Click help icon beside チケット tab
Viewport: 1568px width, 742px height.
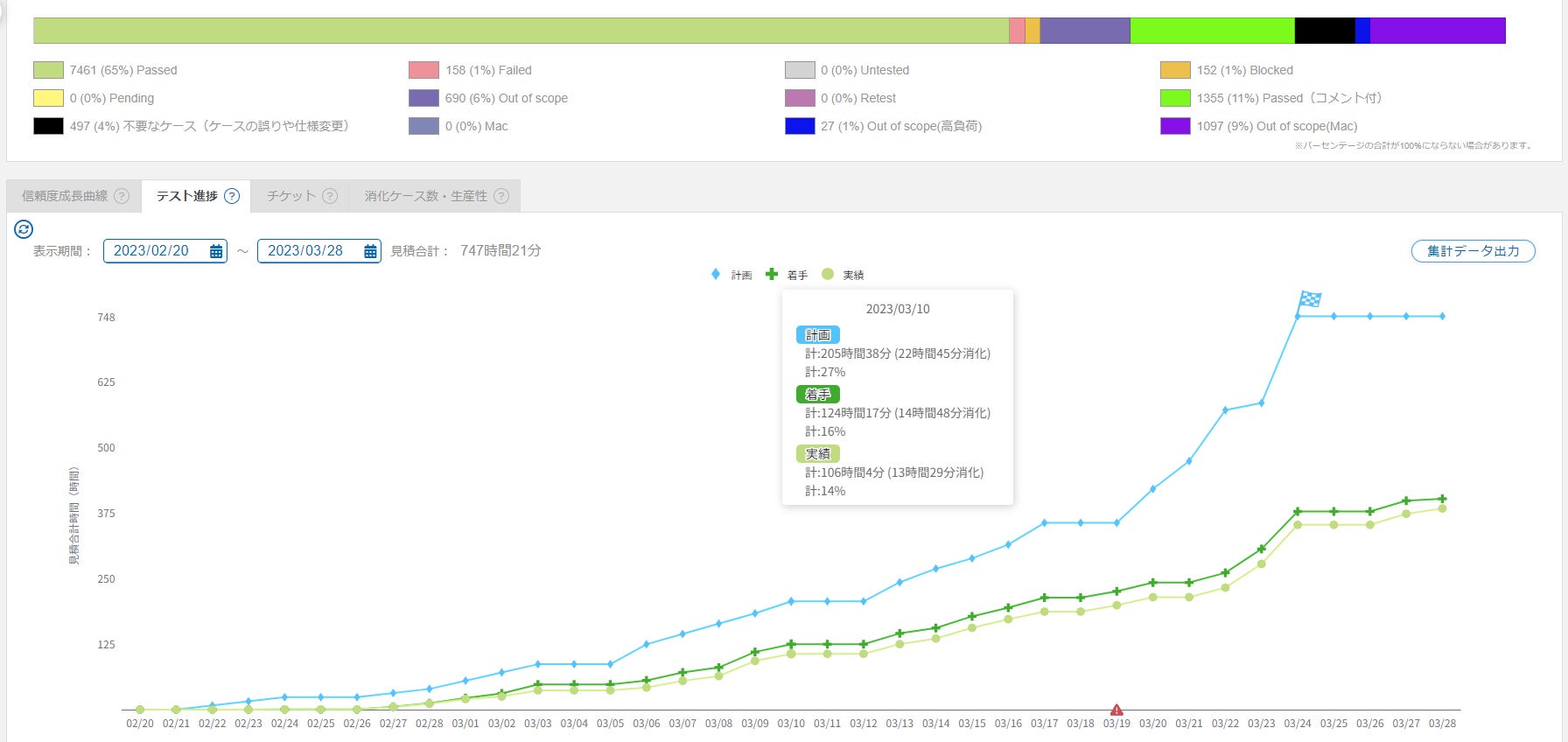coord(330,196)
